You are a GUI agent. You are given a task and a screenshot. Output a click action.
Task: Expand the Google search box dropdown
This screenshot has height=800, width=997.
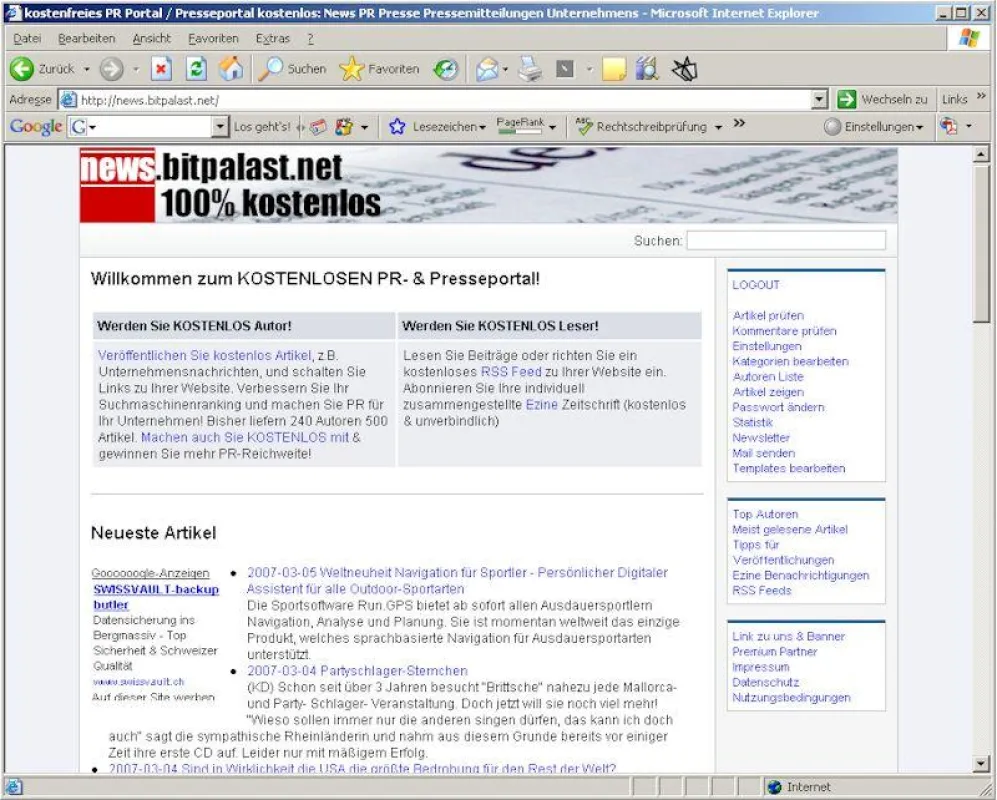pos(219,127)
